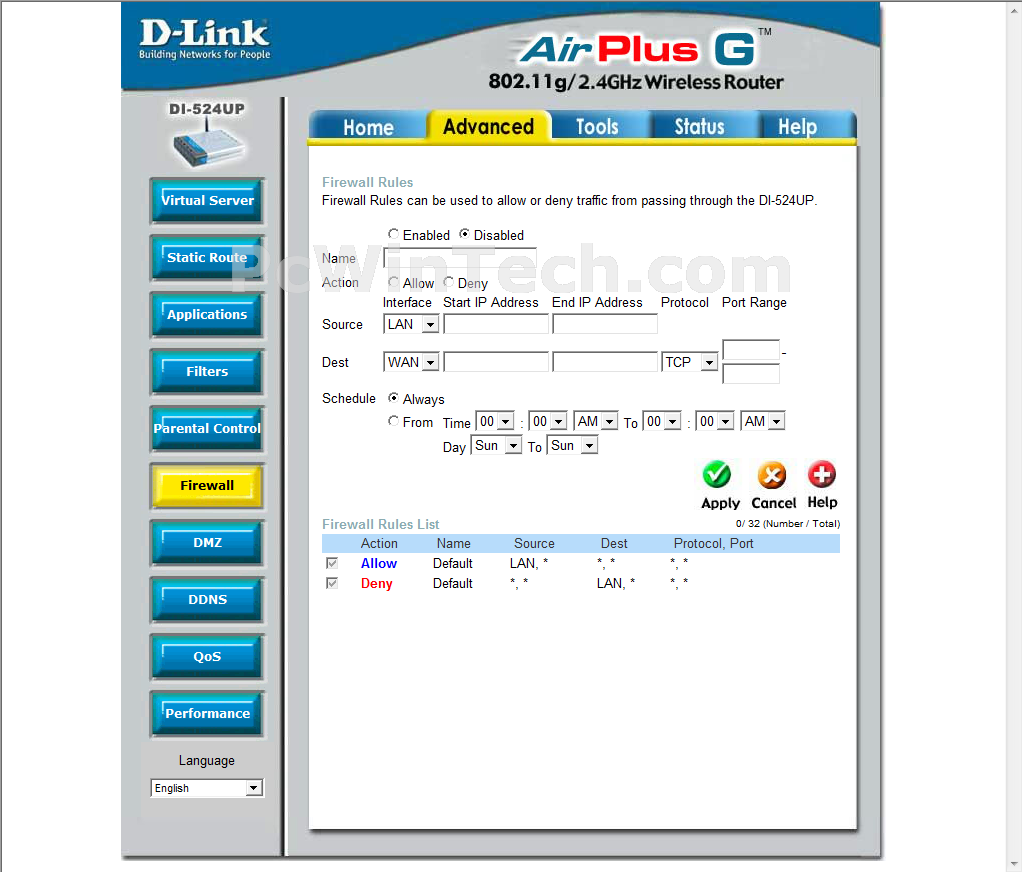Open the Language English dropdown
Image resolution: width=1022 pixels, height=872 pixels.
click(207, 788)
